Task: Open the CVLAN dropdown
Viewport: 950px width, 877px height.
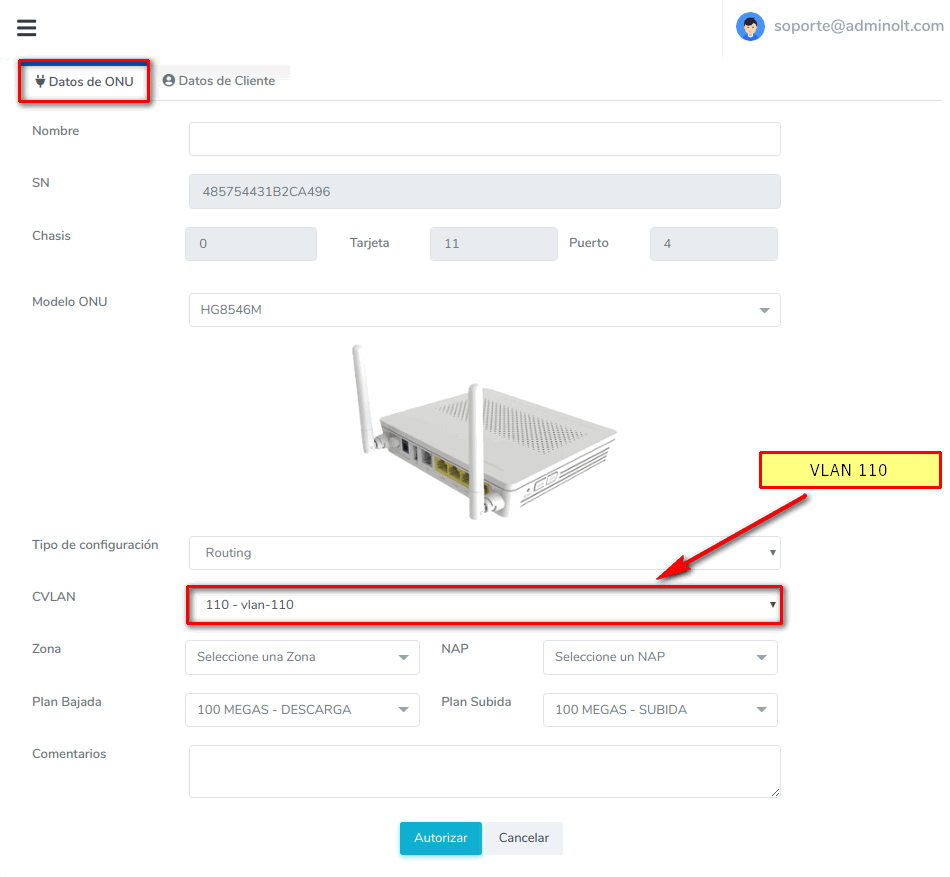Action: click(x=484, y=605)
